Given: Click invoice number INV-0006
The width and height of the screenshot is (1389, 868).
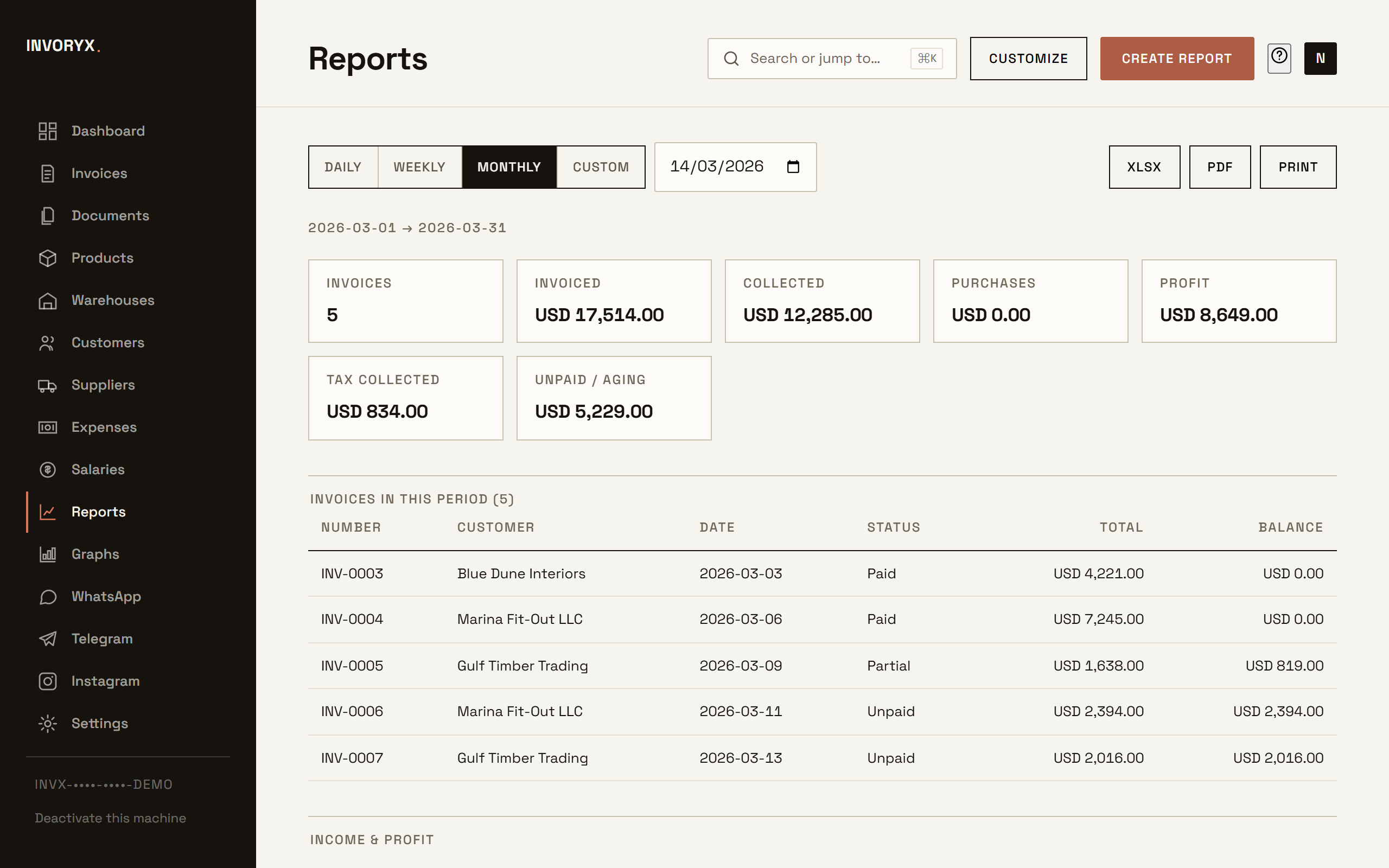Looking at the screenshot, I should [x=352, y=711].
